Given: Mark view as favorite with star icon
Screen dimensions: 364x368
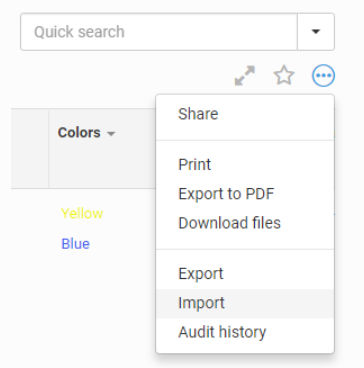Looking at the screenshot, I should pos(284,76).
